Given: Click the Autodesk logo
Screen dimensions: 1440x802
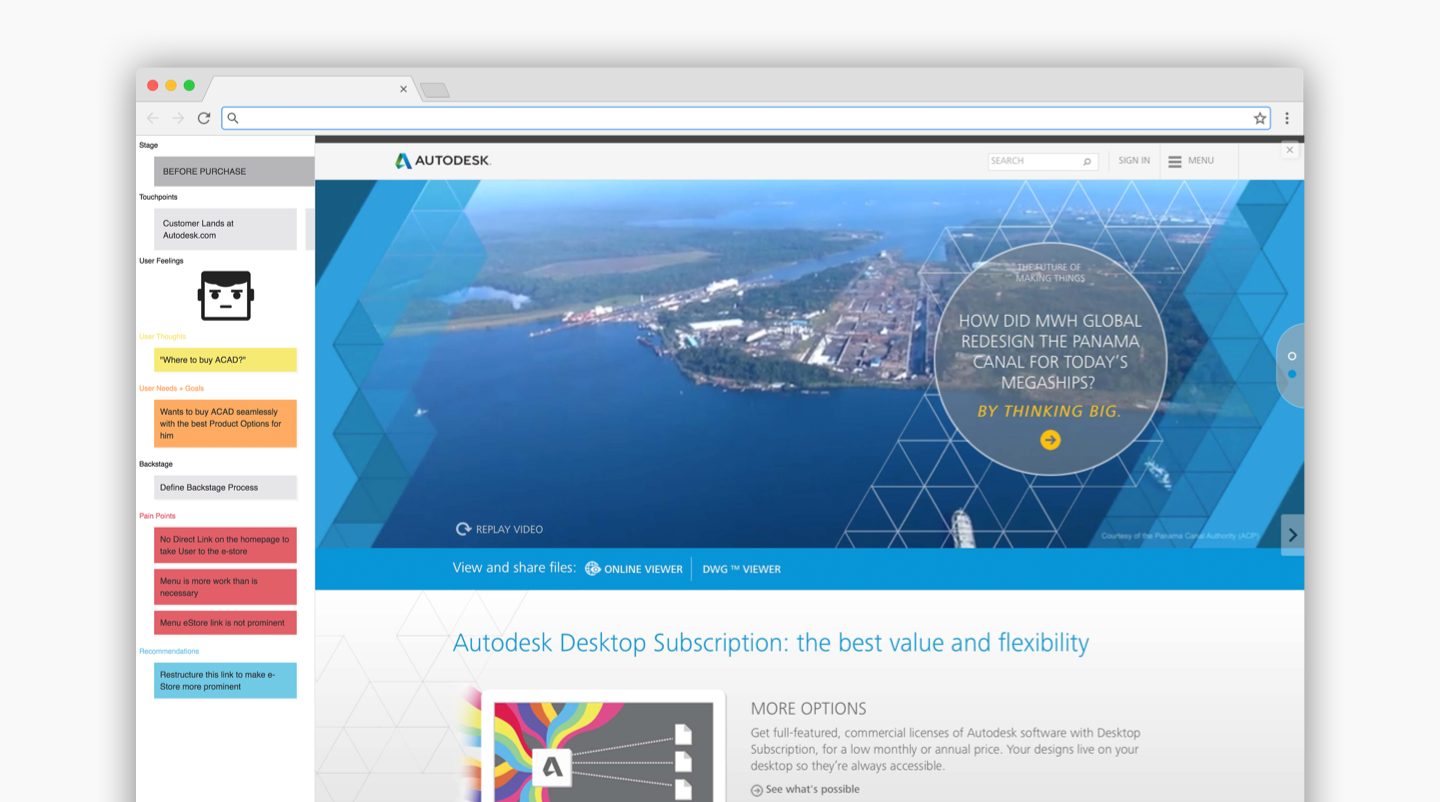Looking at the screenshot, I should click(443, 160).
